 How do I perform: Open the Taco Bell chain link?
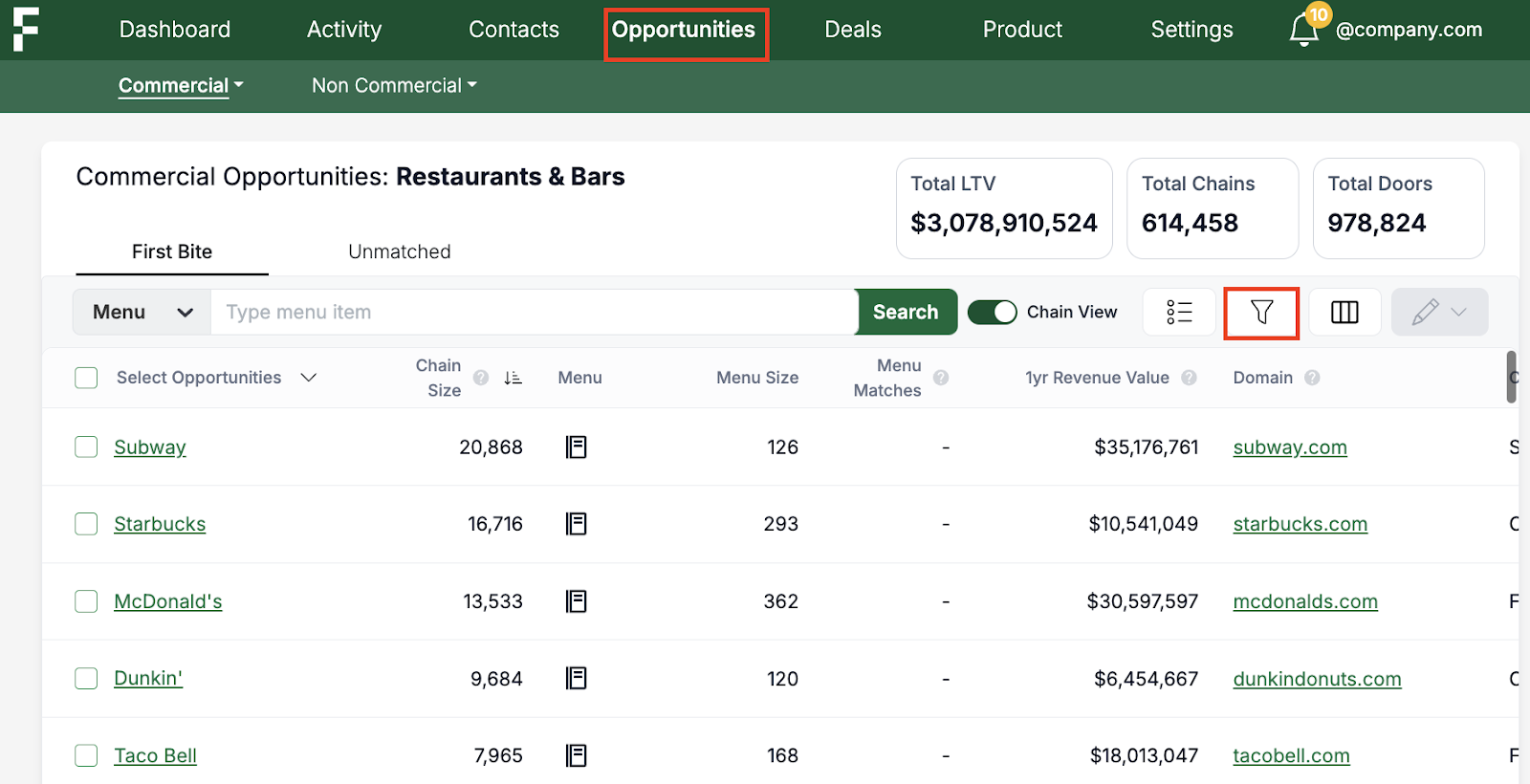coord(156,755)
